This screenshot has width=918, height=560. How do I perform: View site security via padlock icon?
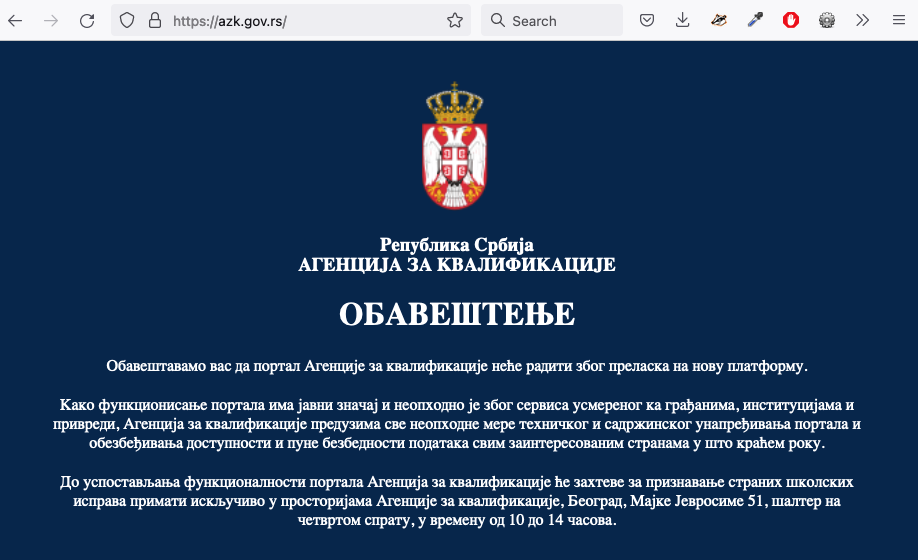tap(155, 21)
